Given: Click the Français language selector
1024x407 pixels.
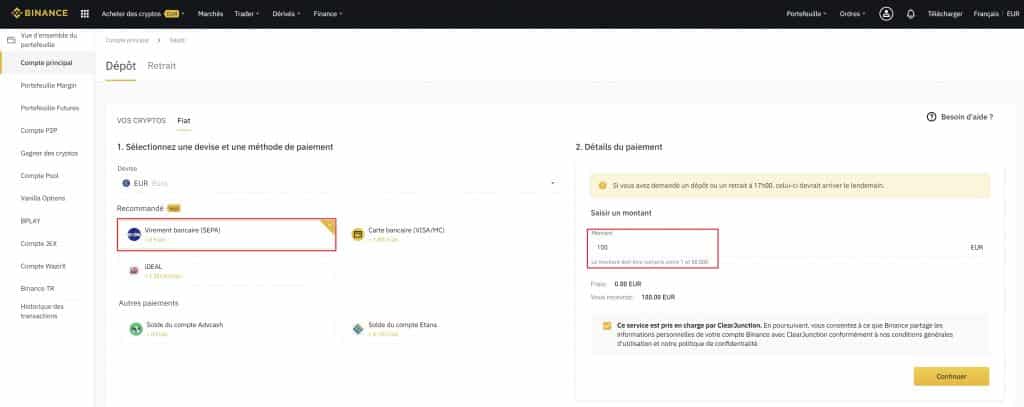Looking at the screenshot, I should pyautogui.click(x=986, y=13).
